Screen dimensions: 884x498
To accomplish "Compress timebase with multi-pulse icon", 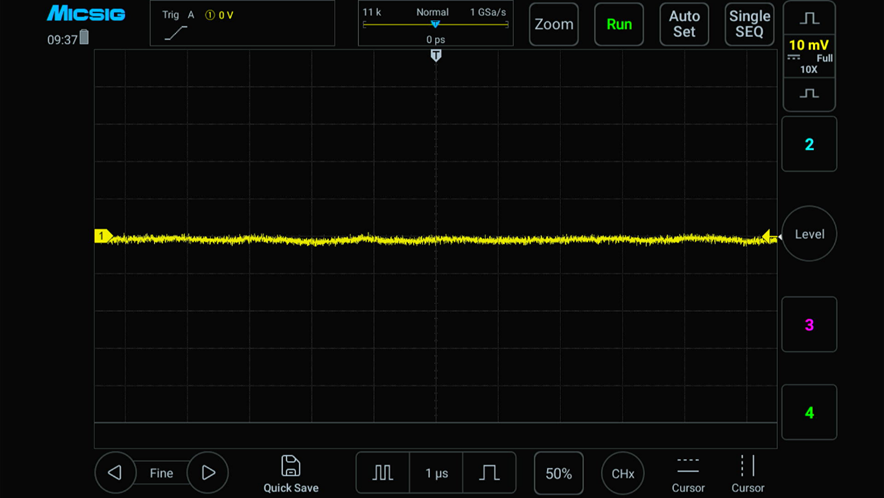I will [383, 473].
